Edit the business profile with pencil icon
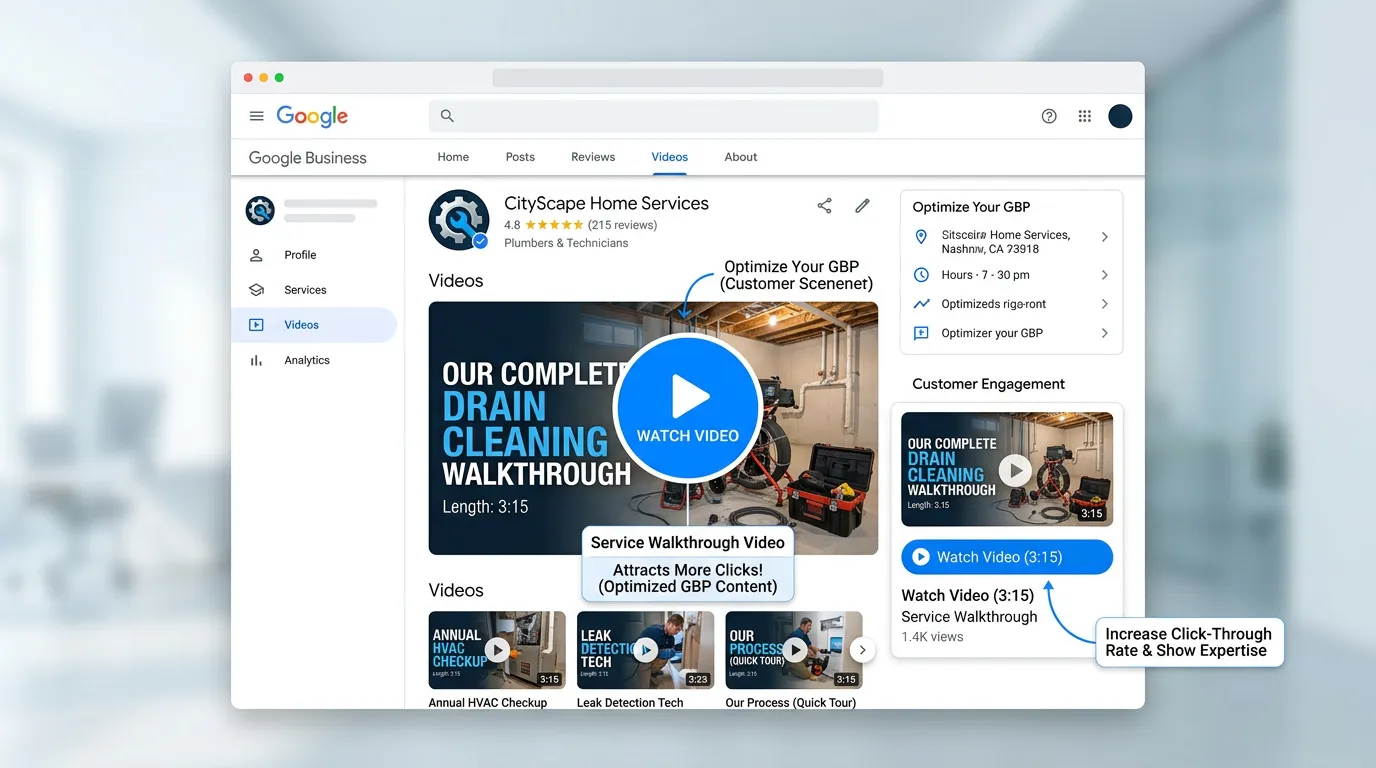Image resolution: width=1376 pixels, height=768 pixels. (x=862, y=205)
